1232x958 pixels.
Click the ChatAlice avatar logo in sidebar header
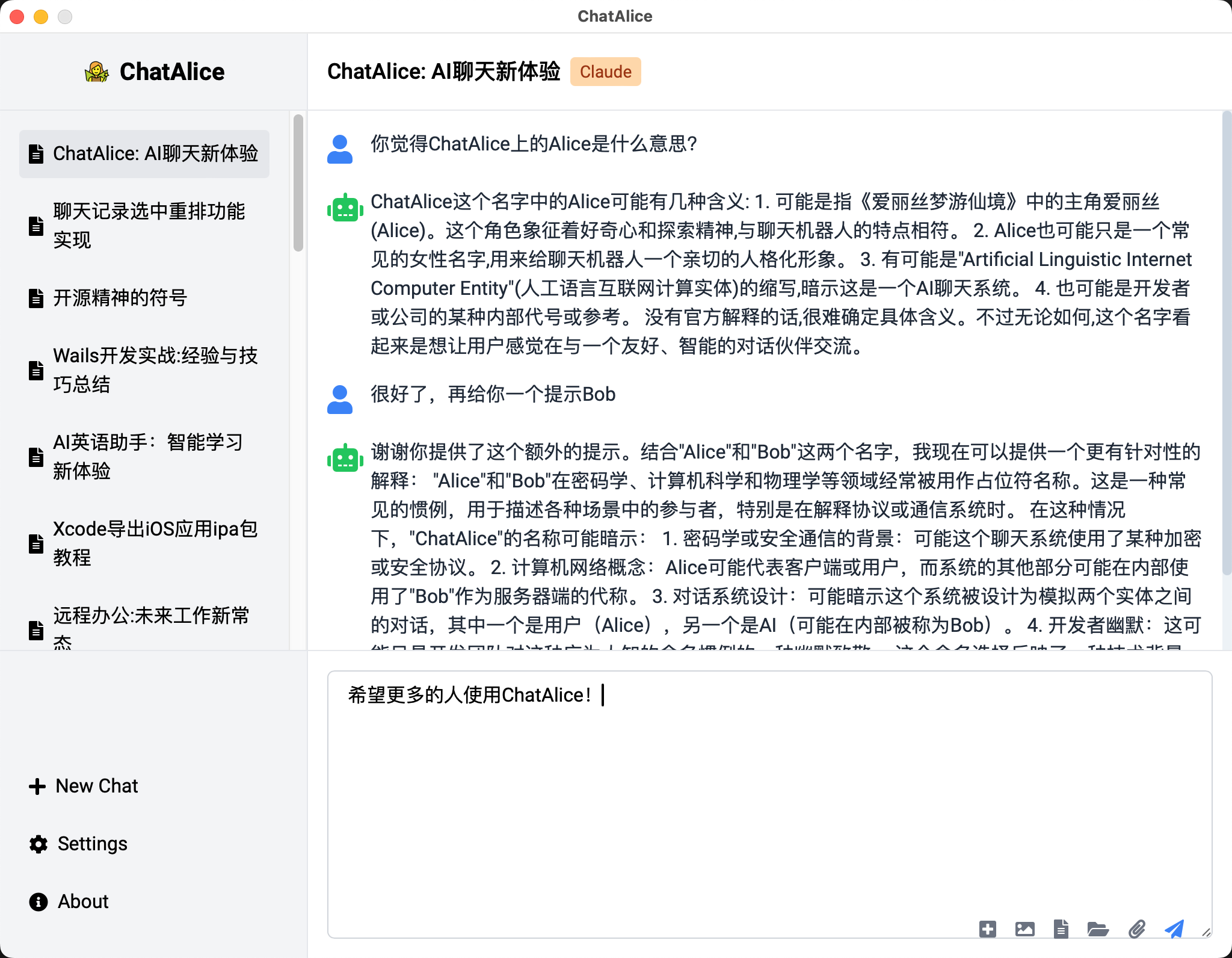(96, 72)
